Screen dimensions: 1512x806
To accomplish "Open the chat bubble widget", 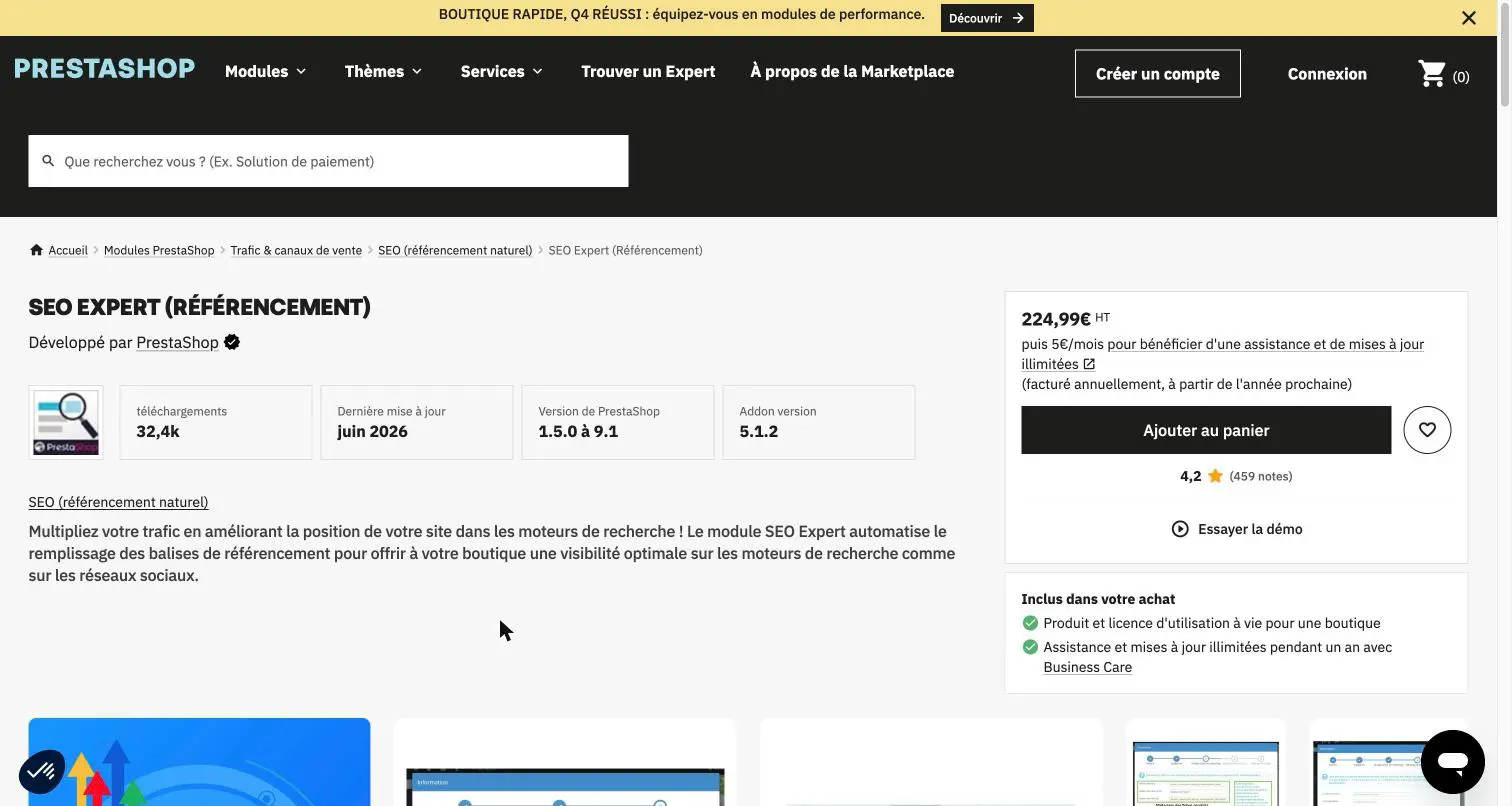I will pyautogui.click(x=1453, y=762).
